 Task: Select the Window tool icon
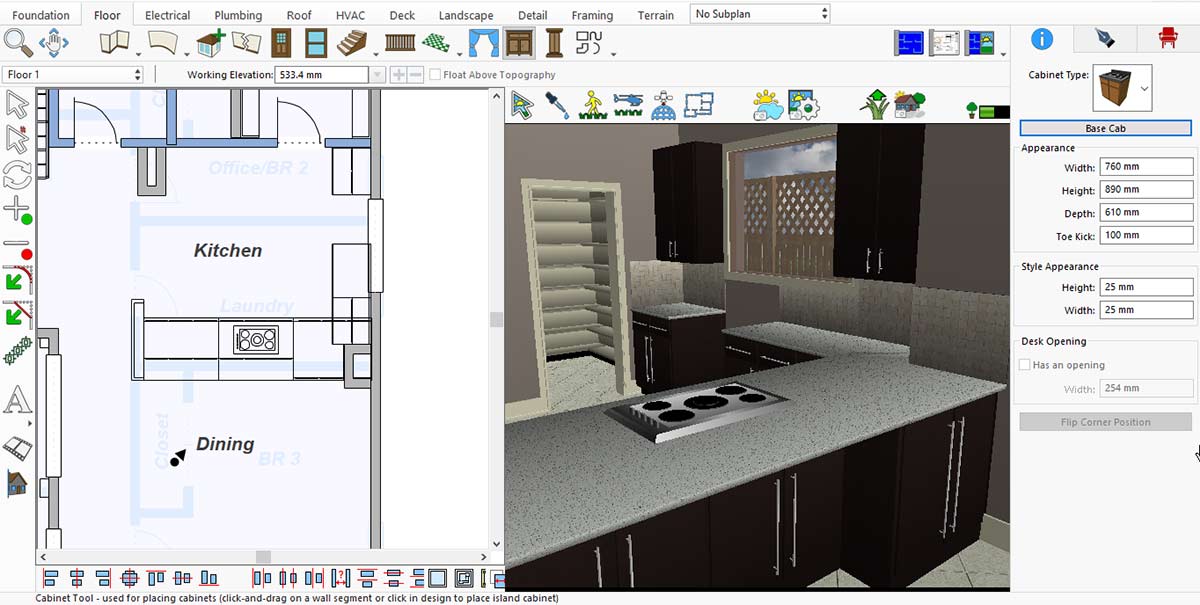click(316, 43)
